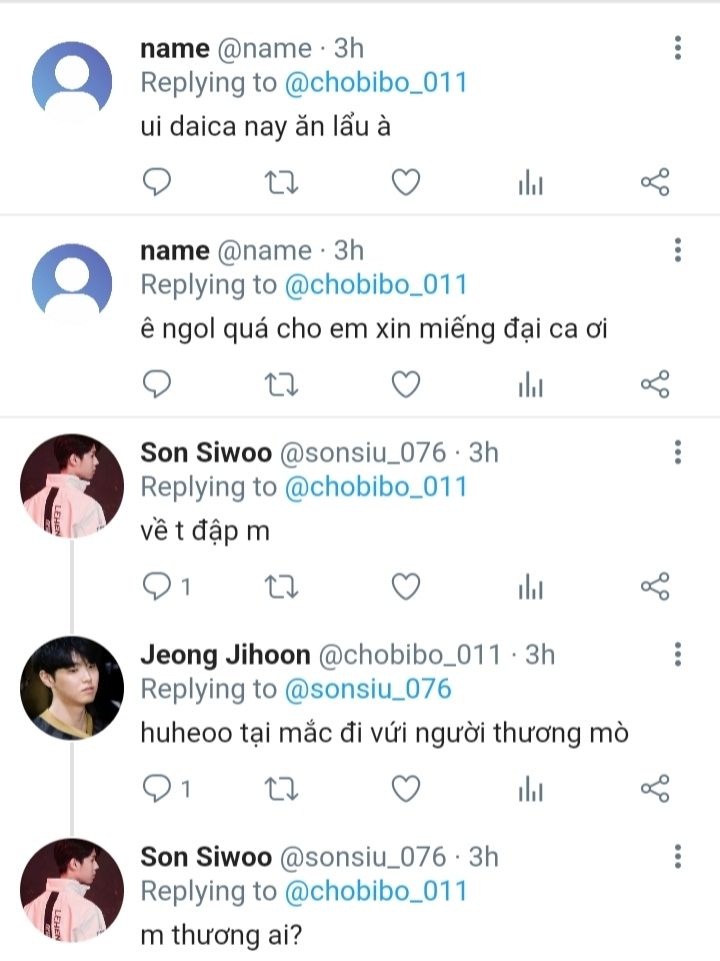
Task: Open more options on 'ê ngol quá' tweet
Action: coord(678,250)
